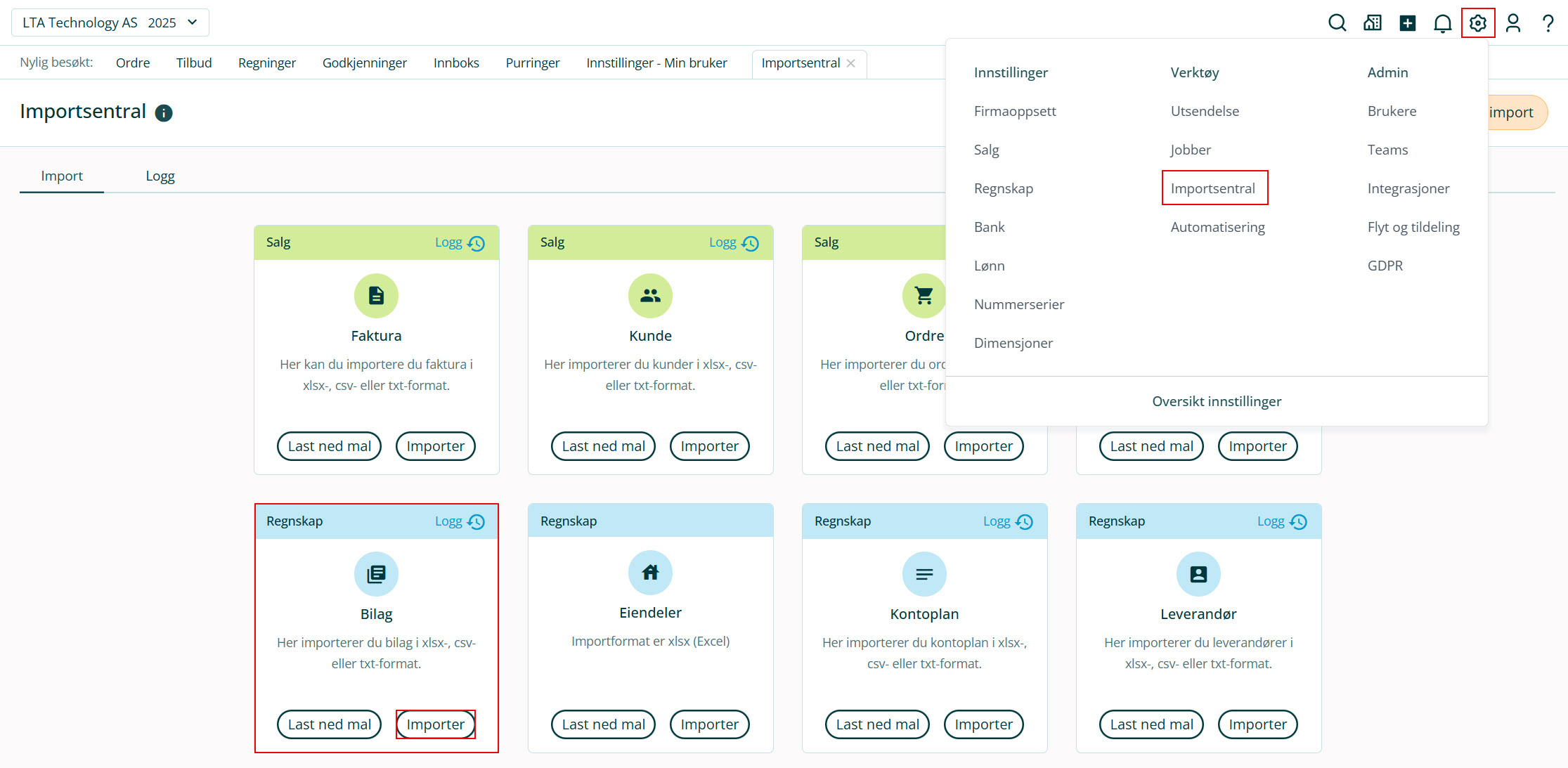Open the settings gear icon
Screen dimensions: 1568x768
(x=1477, y=23)
